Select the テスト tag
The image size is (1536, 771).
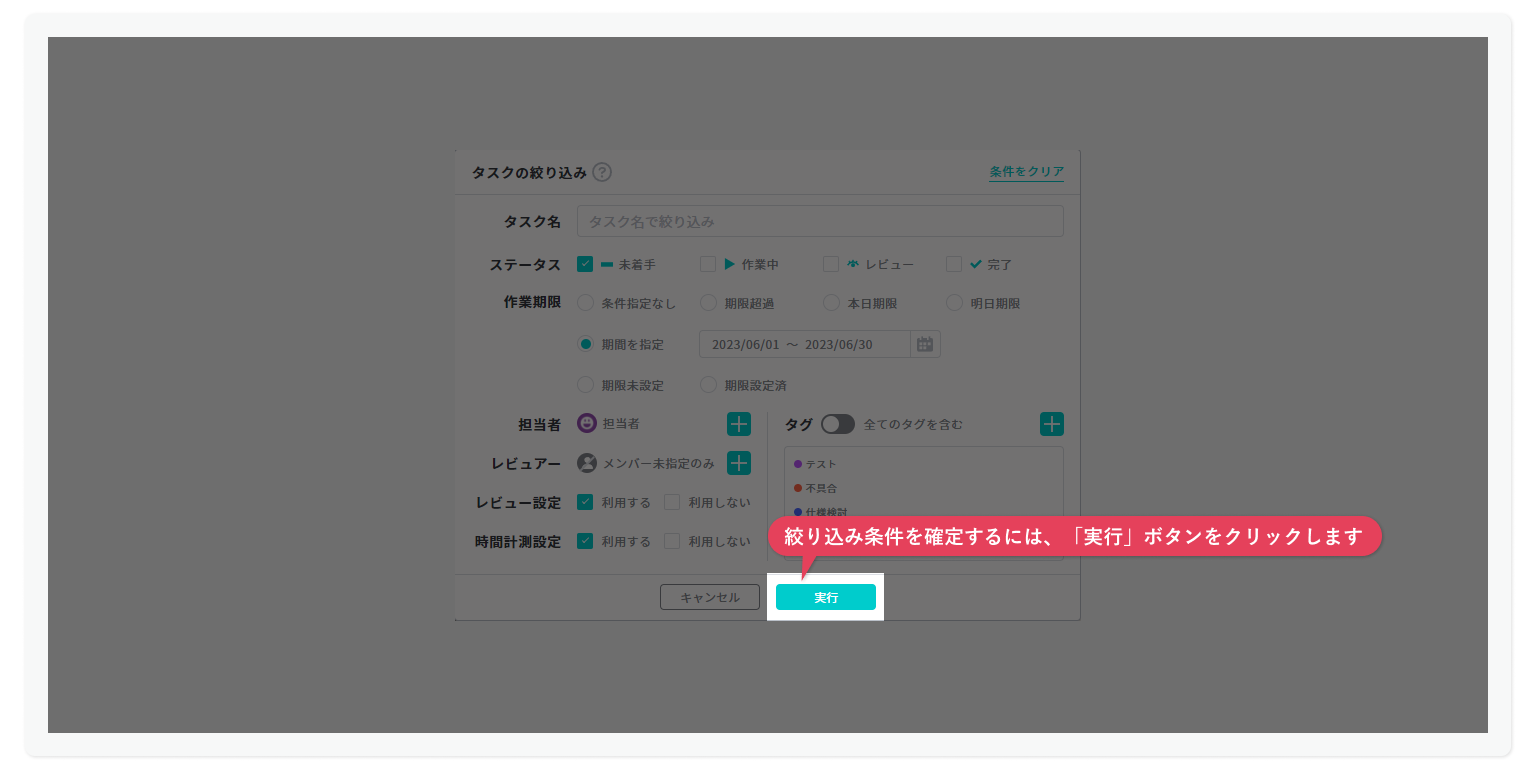pyautogui.click(x=815, y=464)
